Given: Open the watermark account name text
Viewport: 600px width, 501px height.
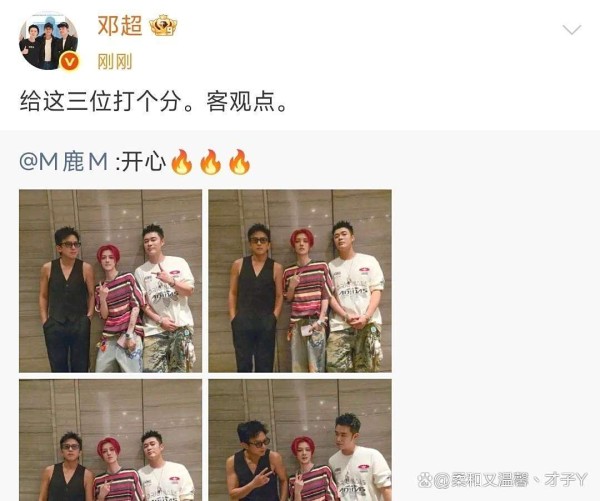Looking at the screenshot, I should 511,480.
